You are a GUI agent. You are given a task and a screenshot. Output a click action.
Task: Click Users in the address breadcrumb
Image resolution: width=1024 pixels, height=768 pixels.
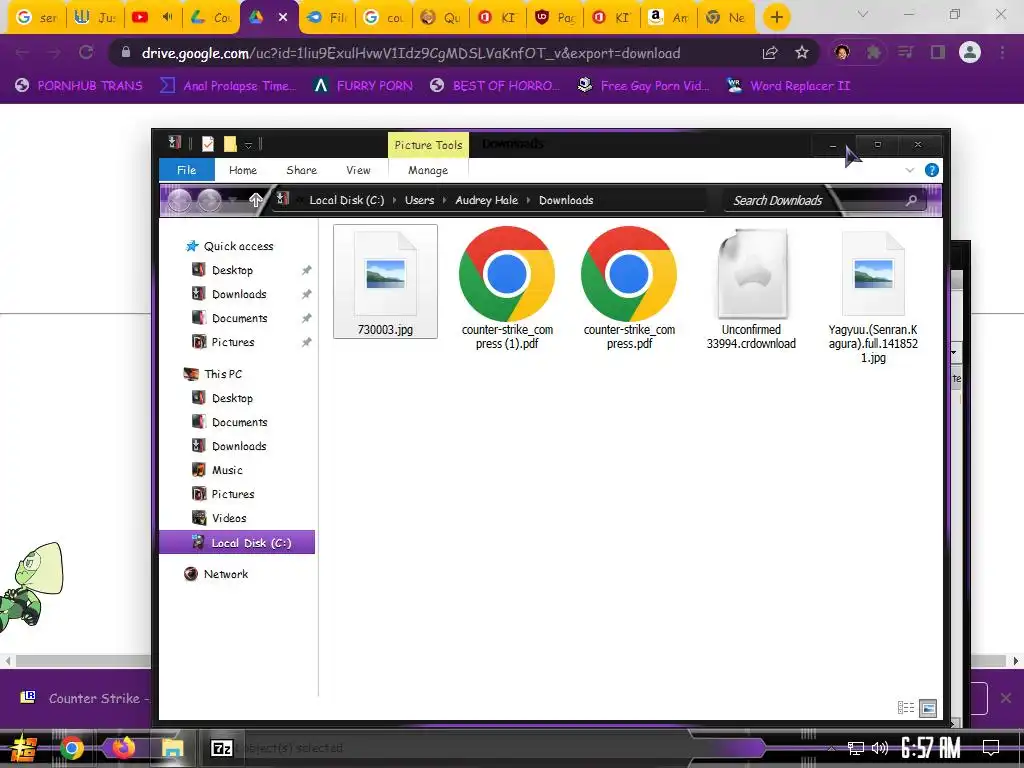(x=419, y=200)
